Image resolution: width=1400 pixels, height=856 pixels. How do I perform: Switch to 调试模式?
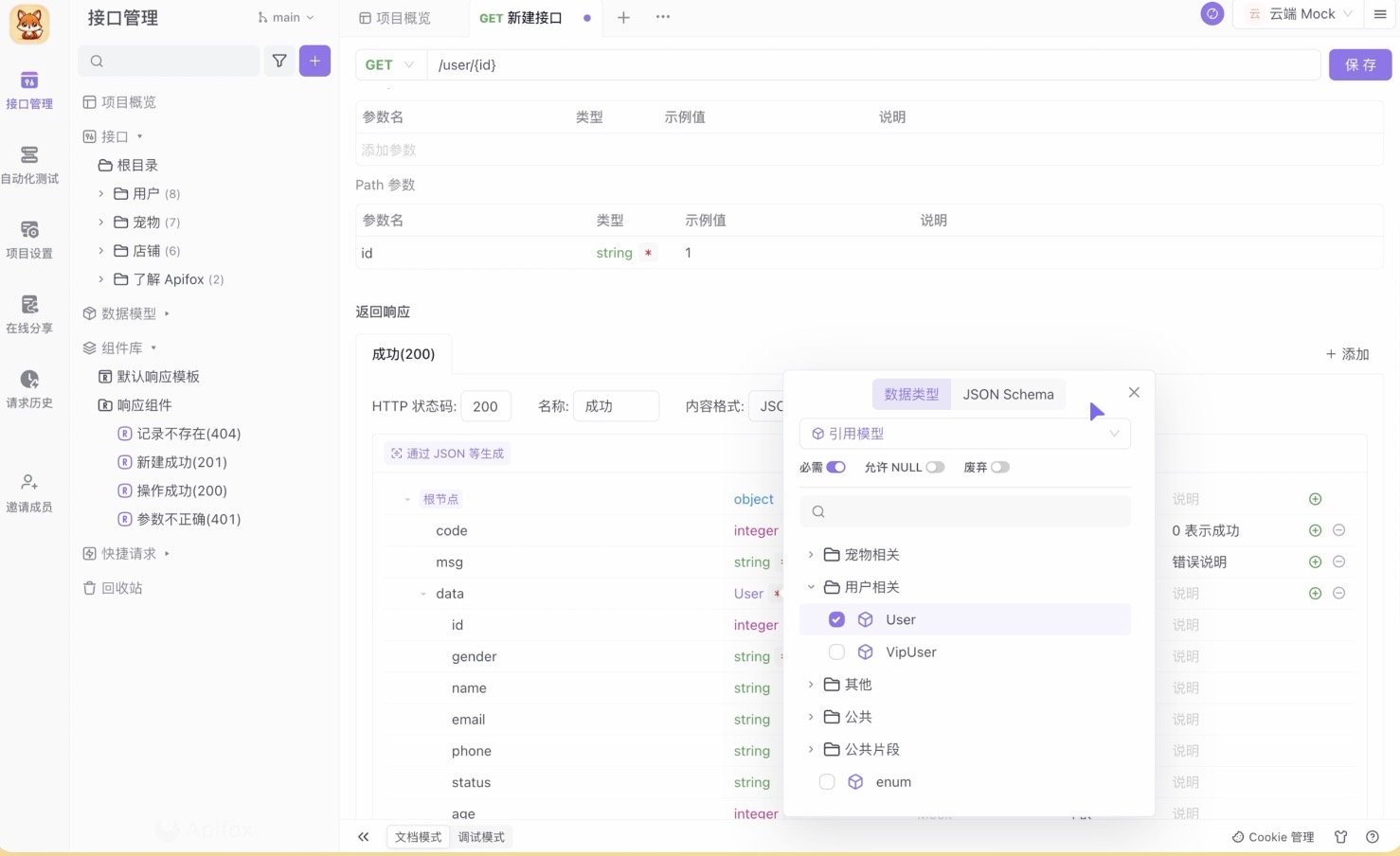[481, 837]
